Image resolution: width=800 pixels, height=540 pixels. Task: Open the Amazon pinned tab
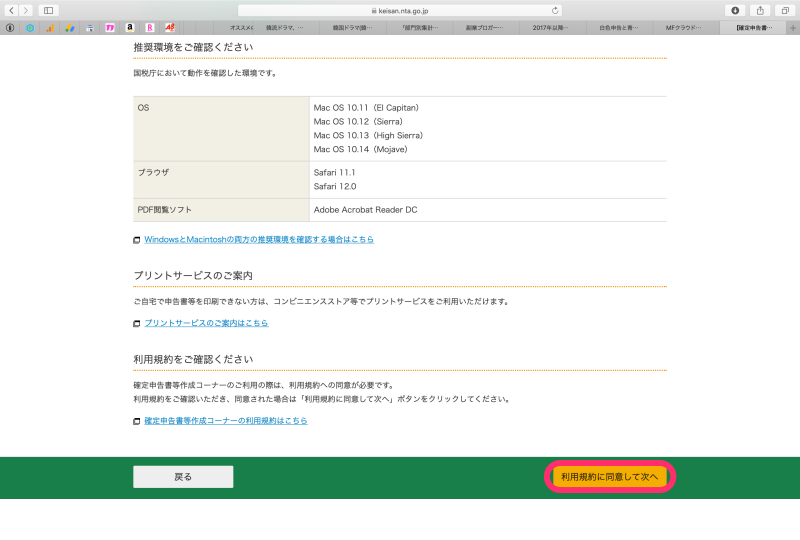130,28
